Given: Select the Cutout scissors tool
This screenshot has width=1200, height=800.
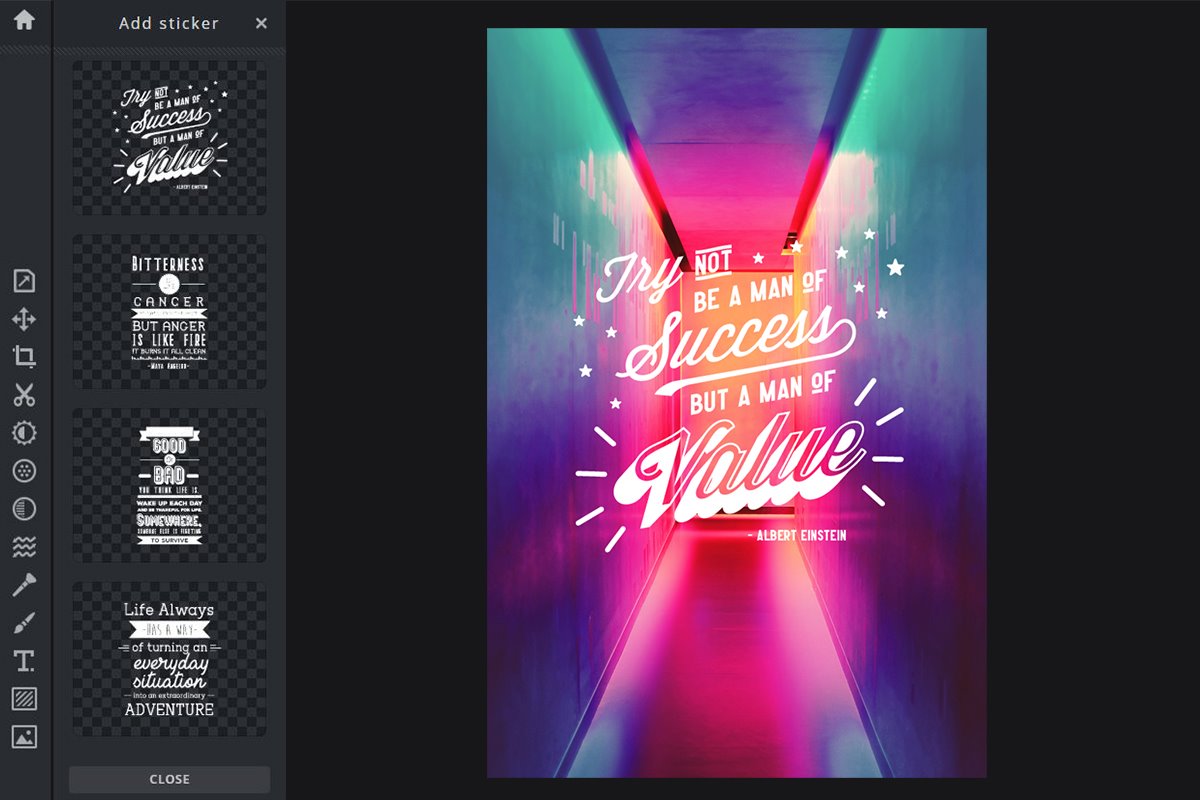Looking at the screenshot, I should click(x=24, y=395).
